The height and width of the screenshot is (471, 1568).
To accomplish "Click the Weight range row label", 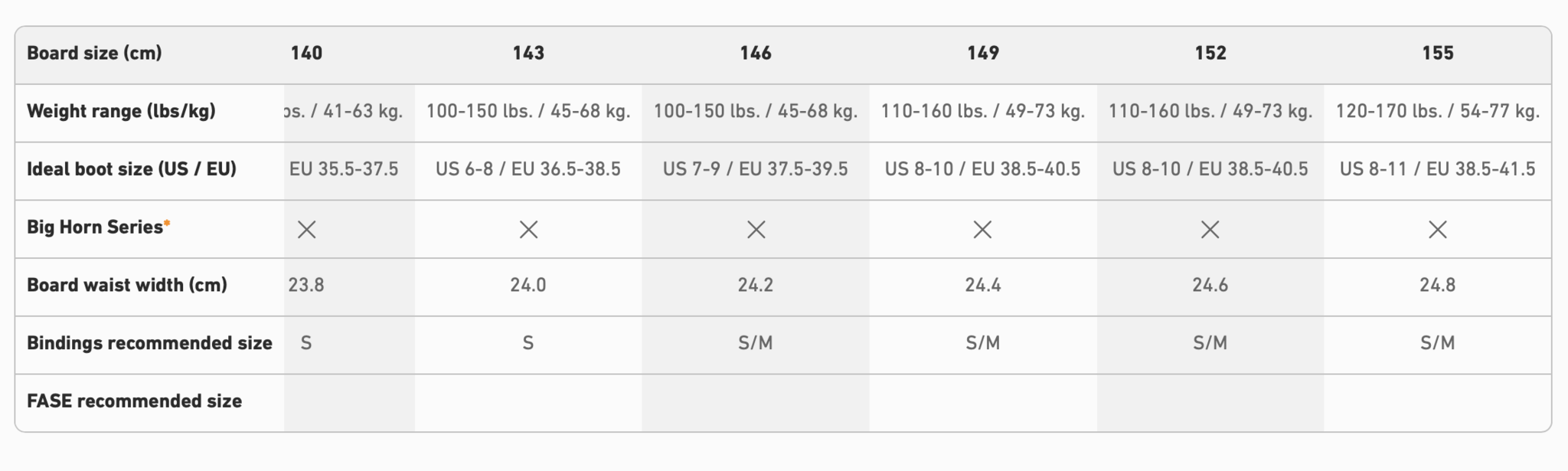I will point(121,111).
